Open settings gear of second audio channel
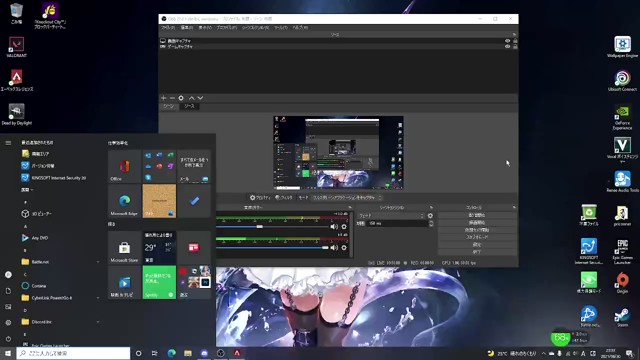This screenshot has width=640, height=360. [x=344, y=248]
